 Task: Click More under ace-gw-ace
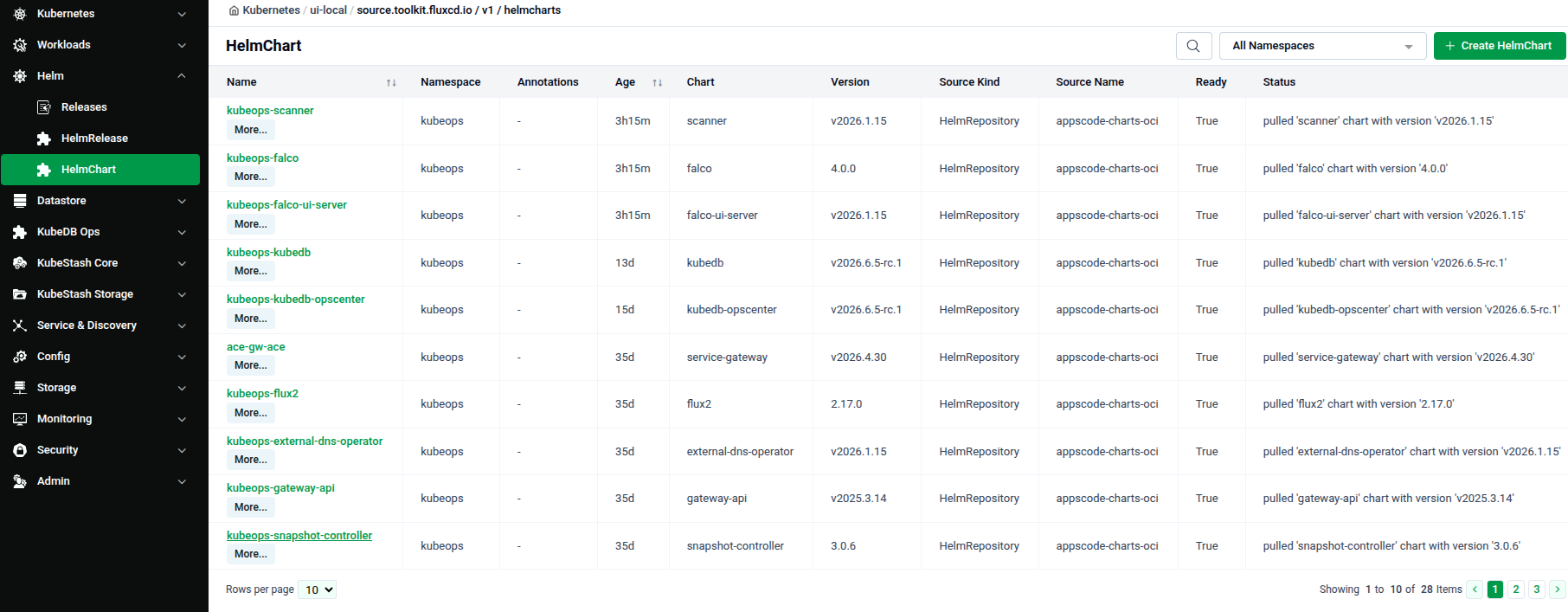tap(251, 365)
